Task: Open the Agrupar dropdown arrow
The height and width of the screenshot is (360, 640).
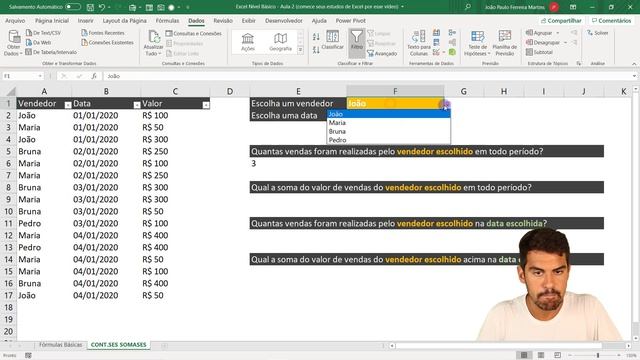Action: [x=558, y=33]
